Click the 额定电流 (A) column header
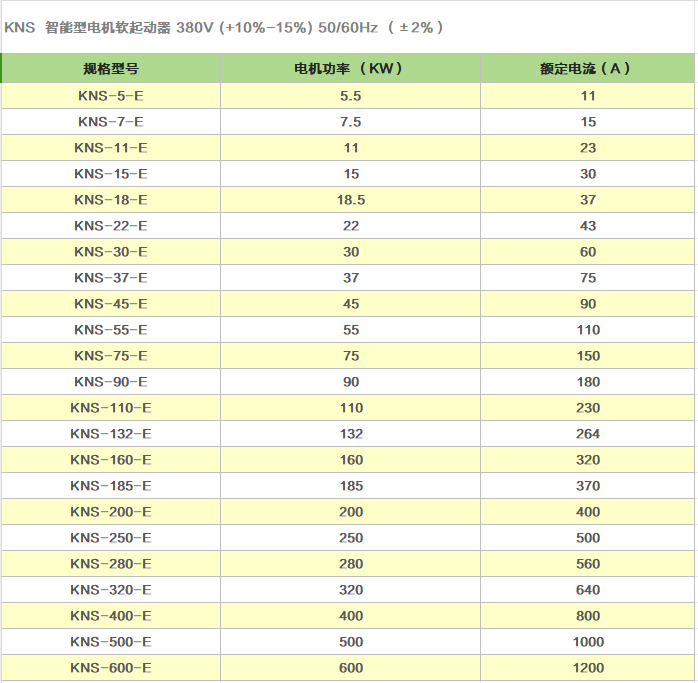This screenshot has width=698, height=683. 587,69
